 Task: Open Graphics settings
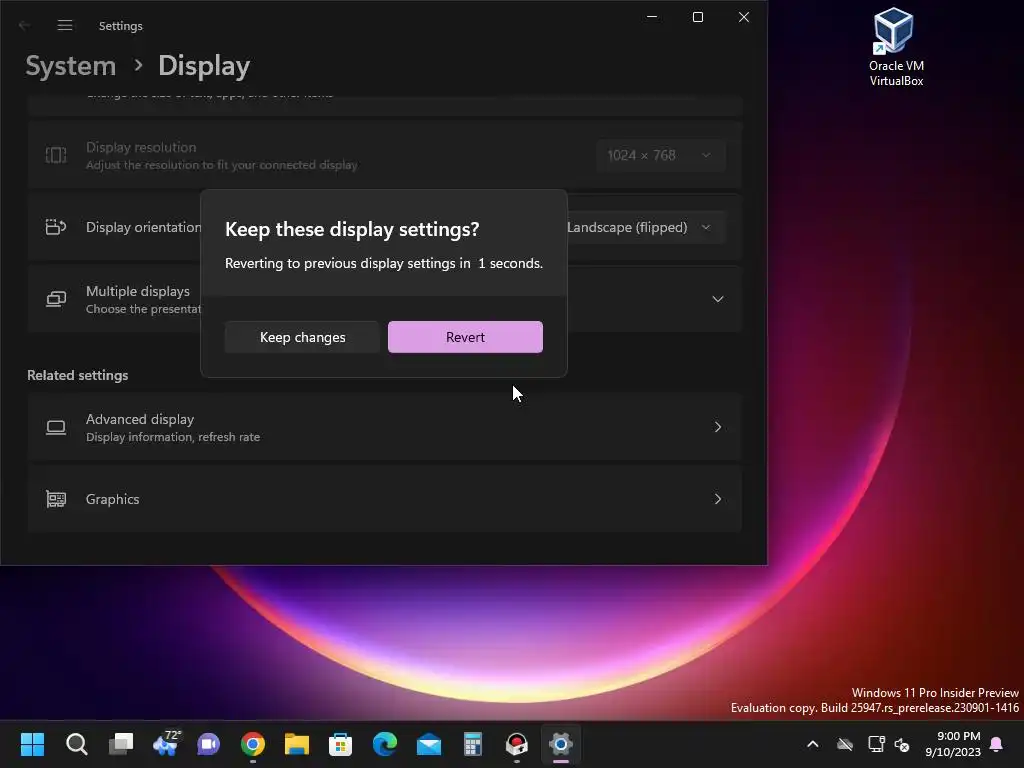[x=385, y=499]
